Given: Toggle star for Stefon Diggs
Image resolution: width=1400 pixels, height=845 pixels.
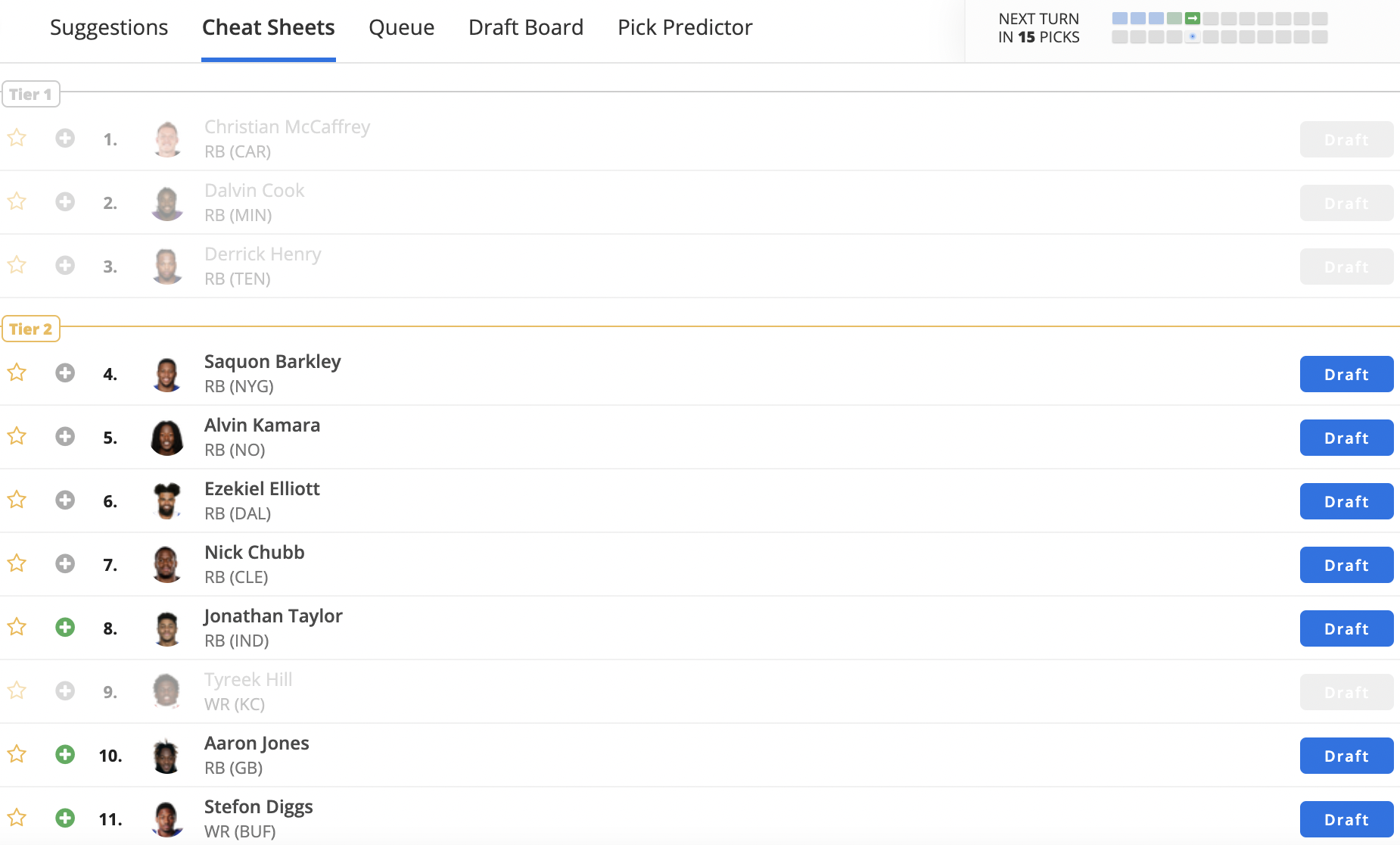Looking at the screenshot, I should pyautogui.click(x=17, y=818).
